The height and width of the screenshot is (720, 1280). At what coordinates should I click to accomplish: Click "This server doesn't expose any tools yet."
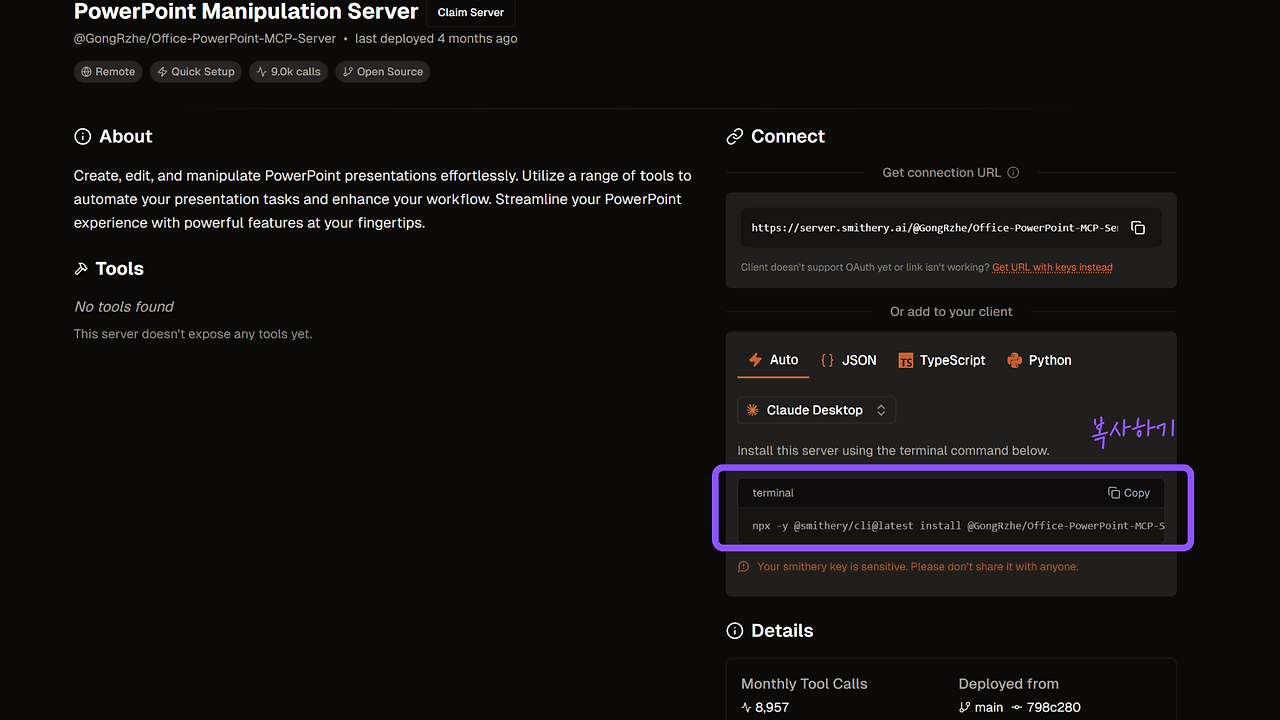193,334
